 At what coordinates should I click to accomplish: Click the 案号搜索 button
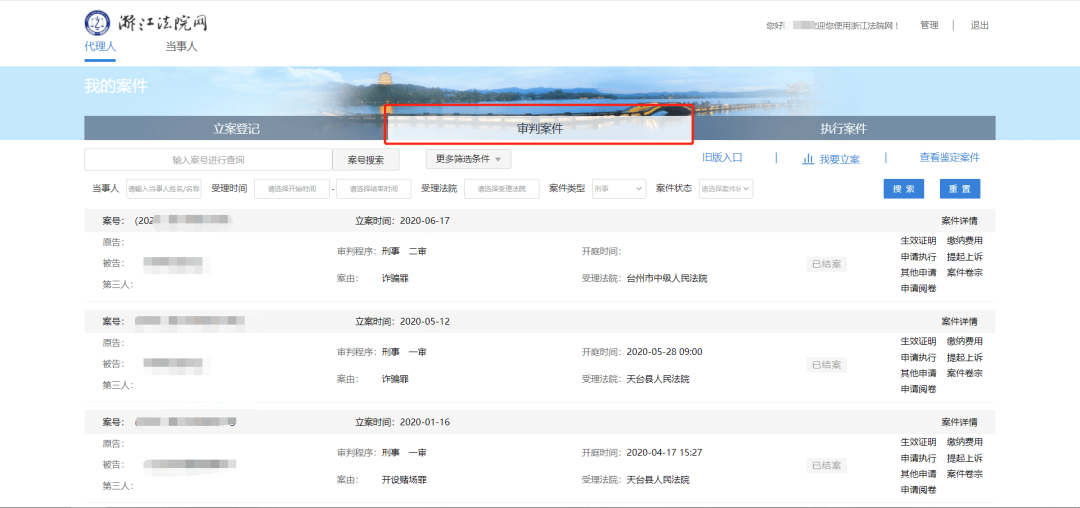(x=366, y=160)
